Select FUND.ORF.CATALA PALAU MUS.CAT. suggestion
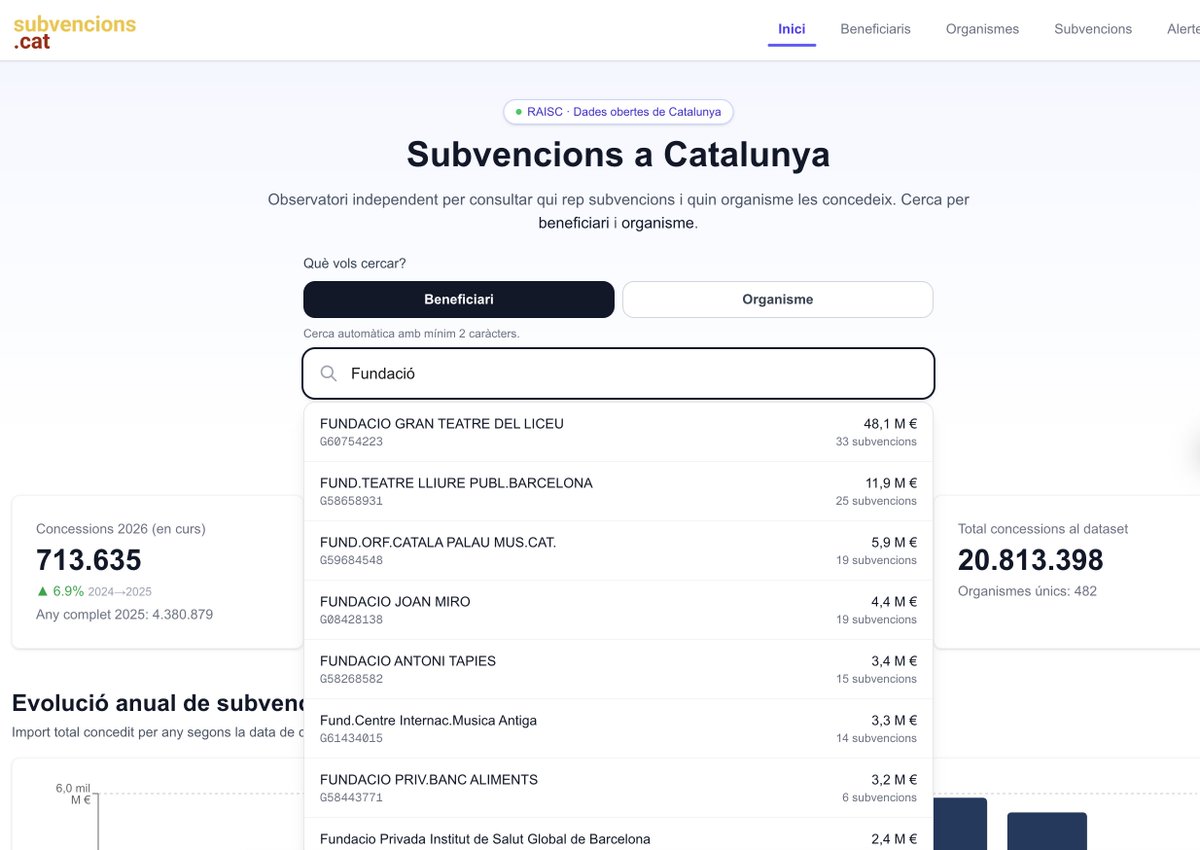This screenshot has height=850, width=1200. pos(618,550)
